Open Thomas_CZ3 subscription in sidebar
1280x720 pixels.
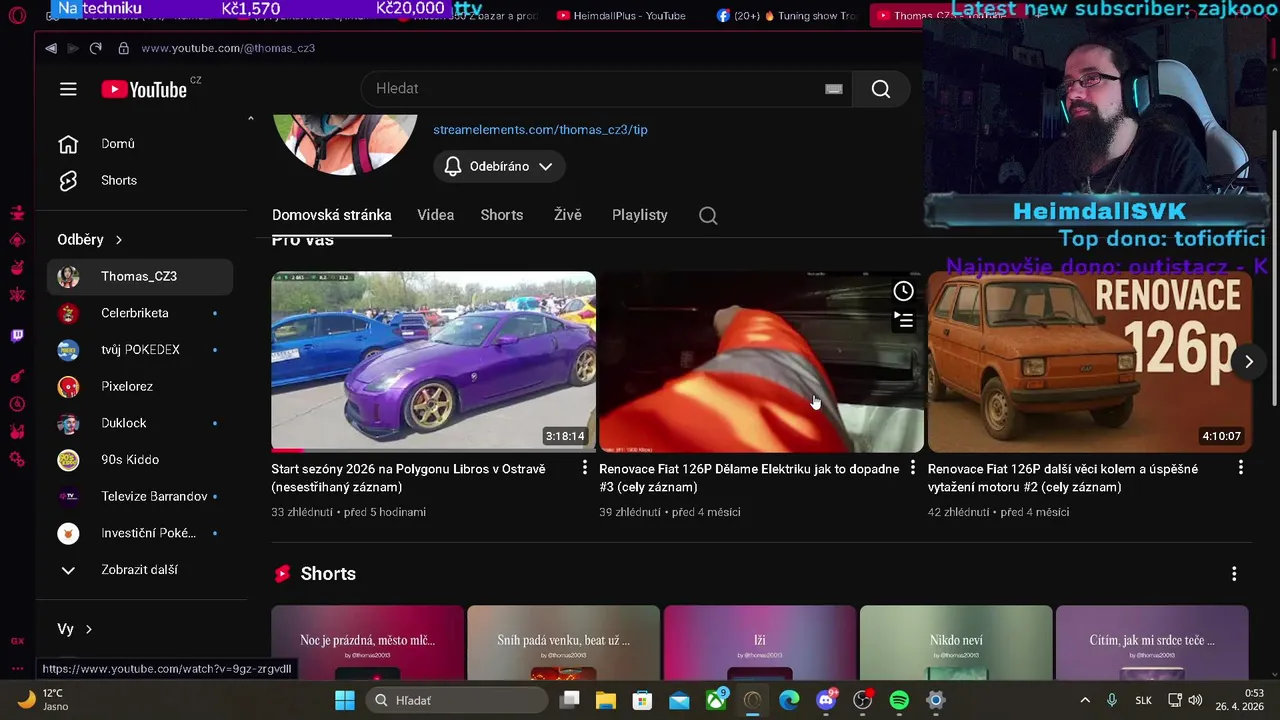click(141, 277)
